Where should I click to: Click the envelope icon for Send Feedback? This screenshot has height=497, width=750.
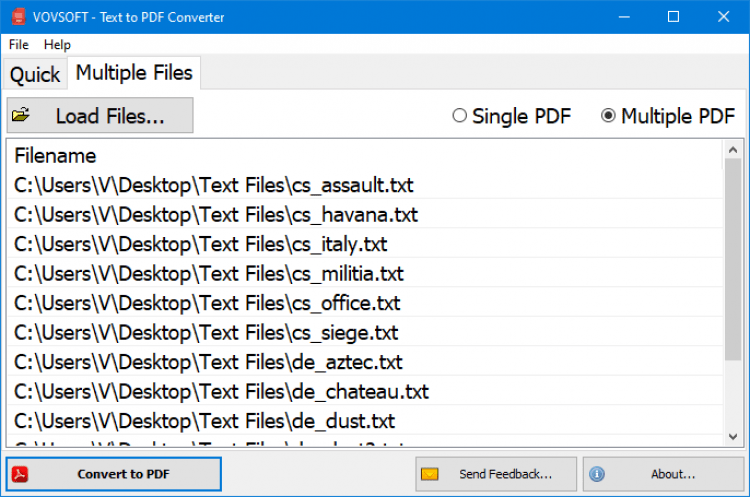point(430,474)
